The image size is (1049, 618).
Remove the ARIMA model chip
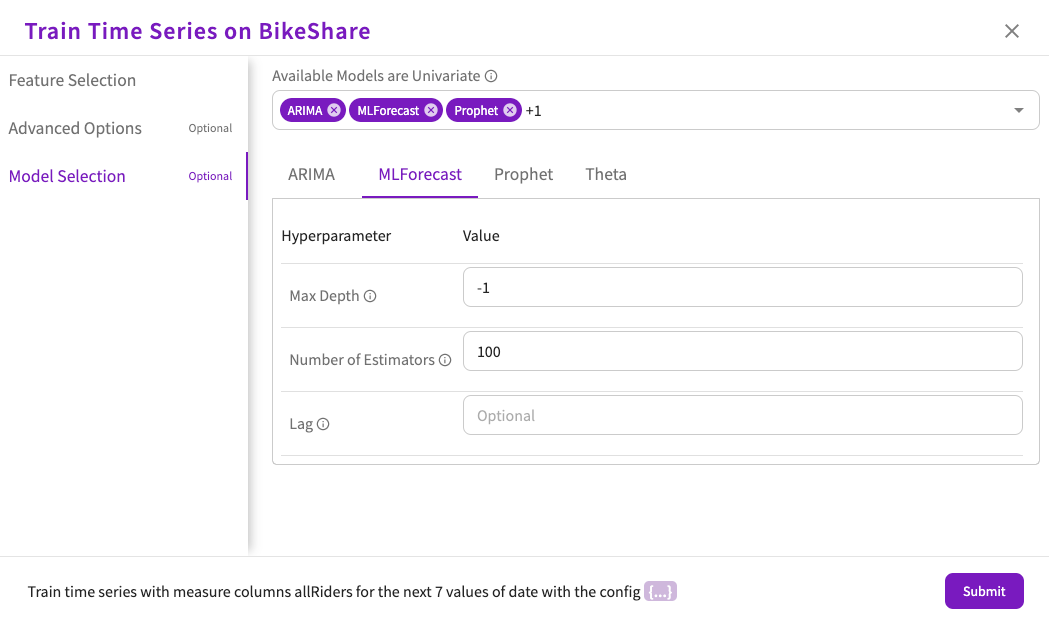point(334,110)
